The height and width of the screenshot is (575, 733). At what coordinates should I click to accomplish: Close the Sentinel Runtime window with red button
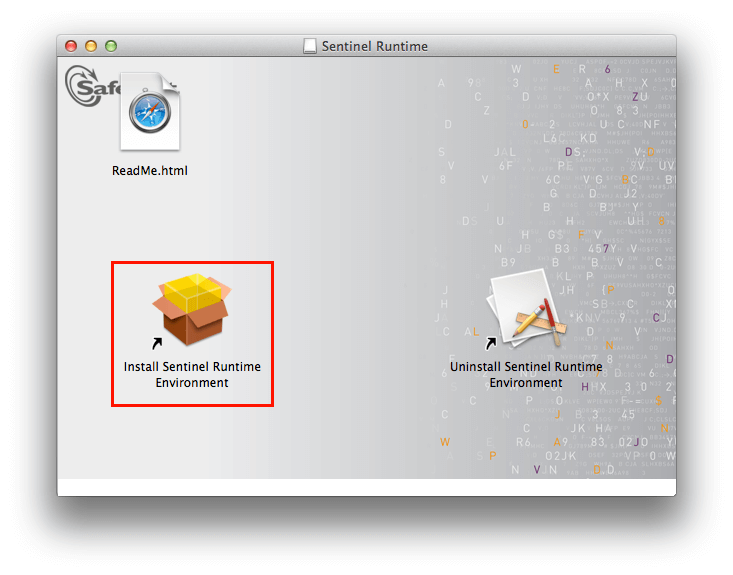[71, 46]
